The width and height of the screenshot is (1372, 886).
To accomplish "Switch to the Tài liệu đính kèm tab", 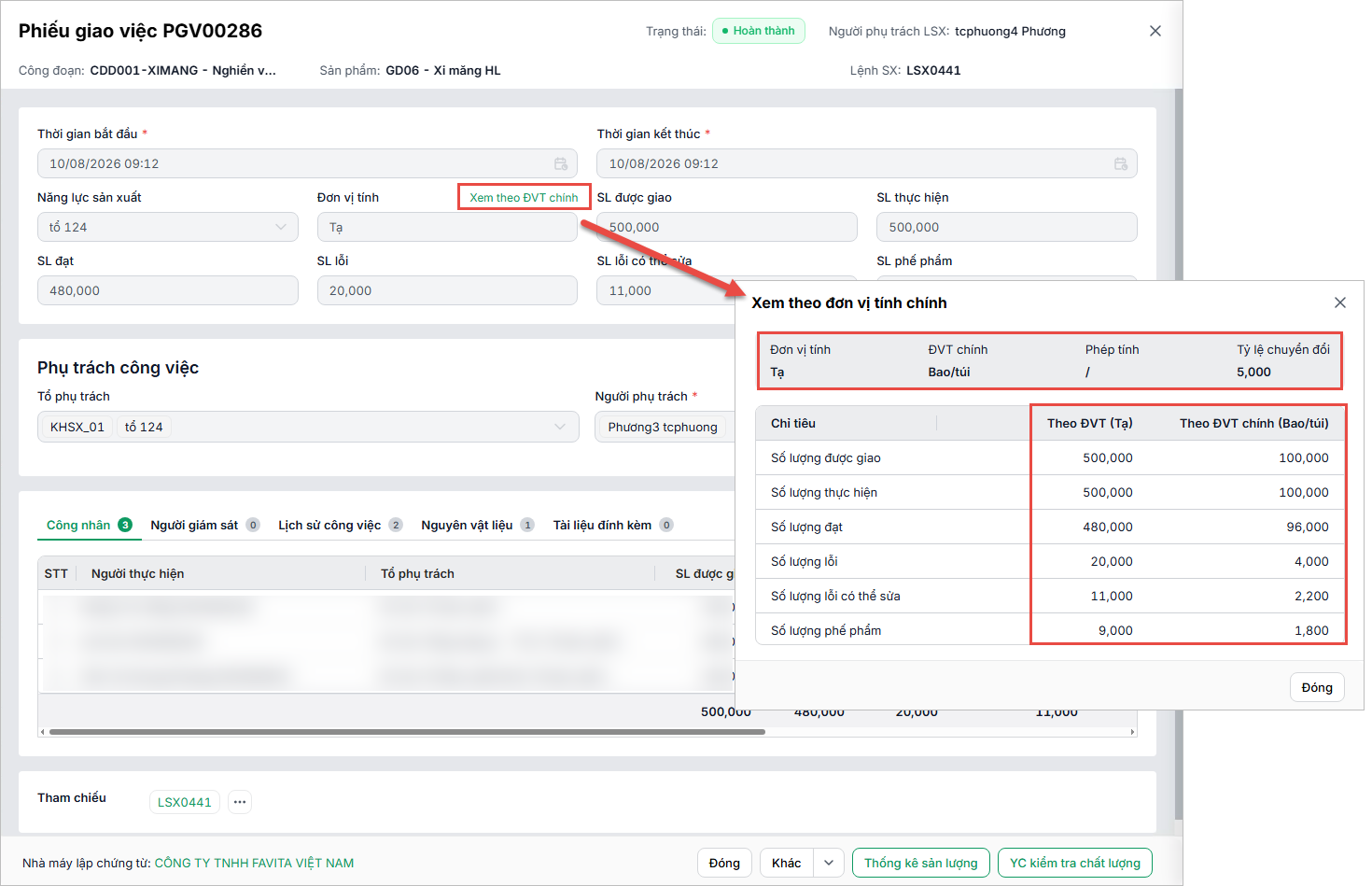I will click(612, 525).
